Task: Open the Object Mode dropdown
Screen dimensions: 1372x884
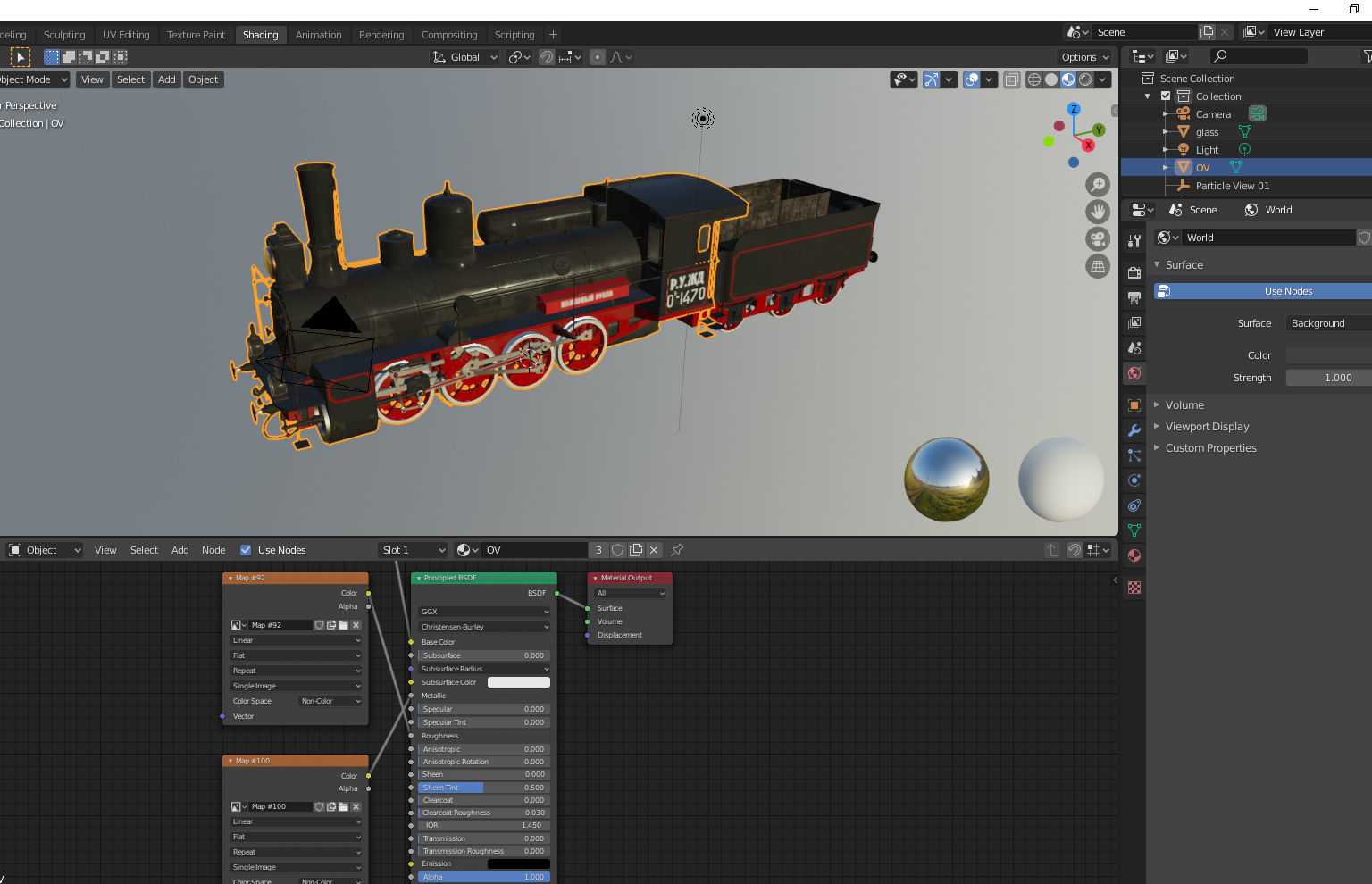Action: click(33, 79)
